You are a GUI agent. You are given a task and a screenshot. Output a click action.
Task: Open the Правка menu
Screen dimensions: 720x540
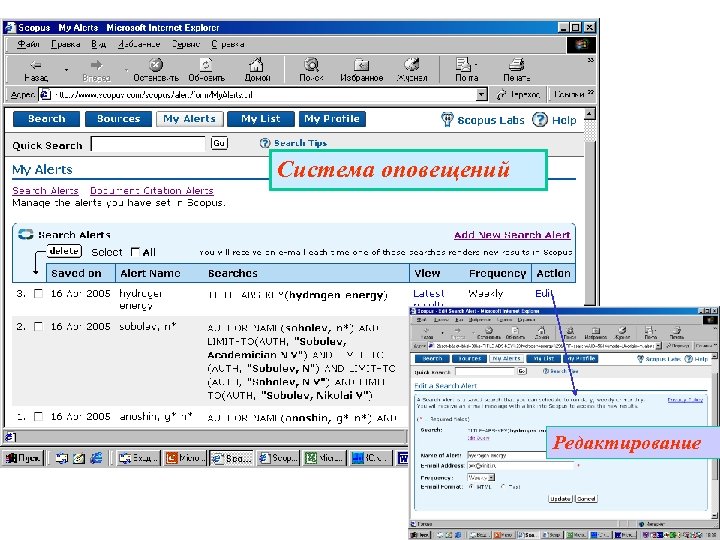(x=65, y=44)
